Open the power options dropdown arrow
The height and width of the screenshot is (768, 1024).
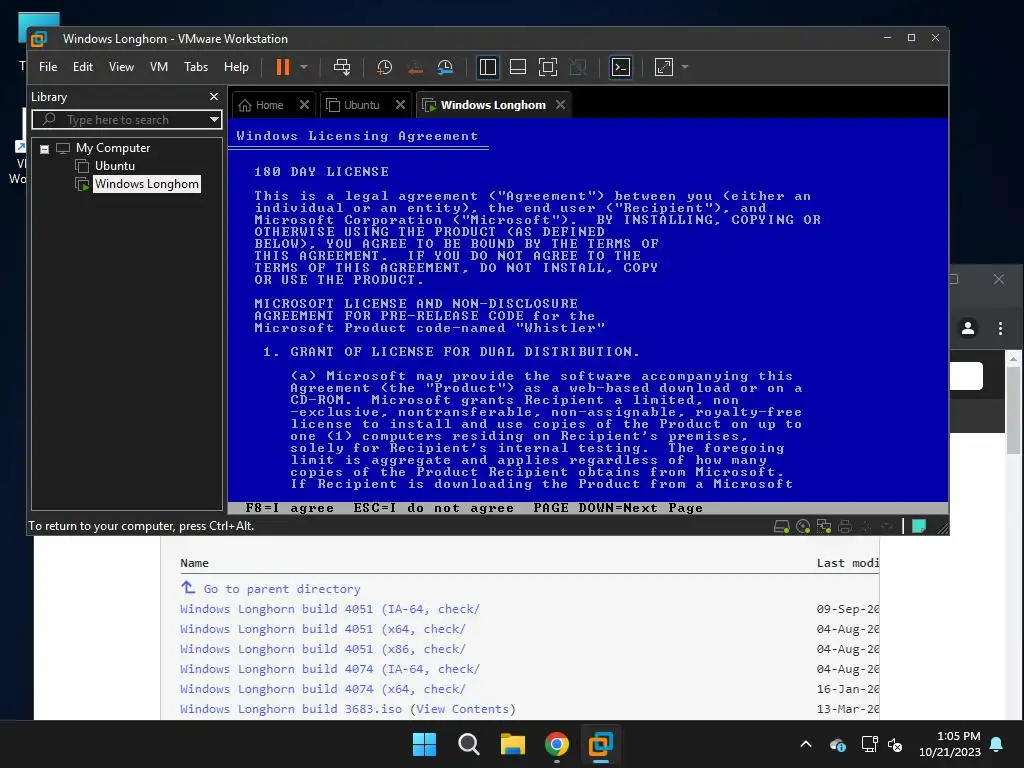(304, 67)
